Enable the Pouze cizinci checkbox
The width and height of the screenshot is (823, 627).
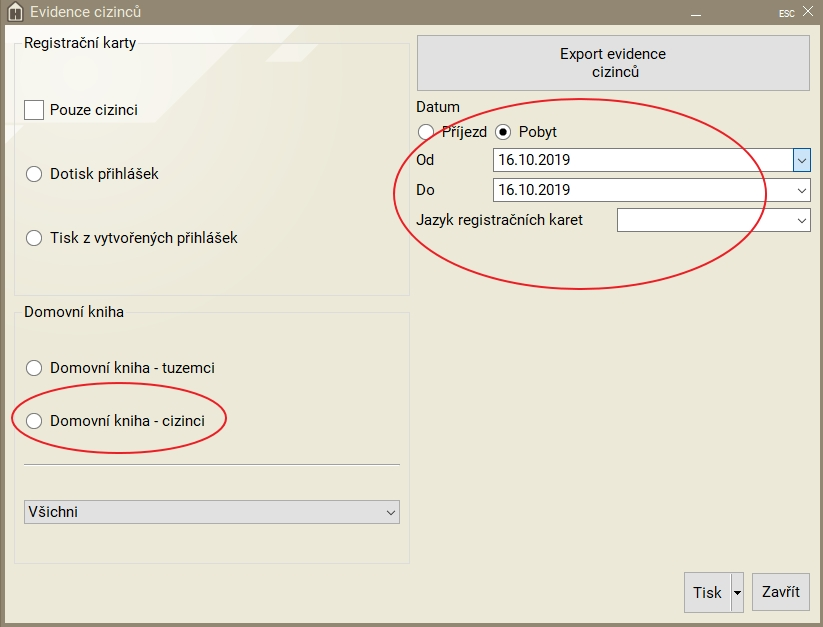(x=34, y=110)
